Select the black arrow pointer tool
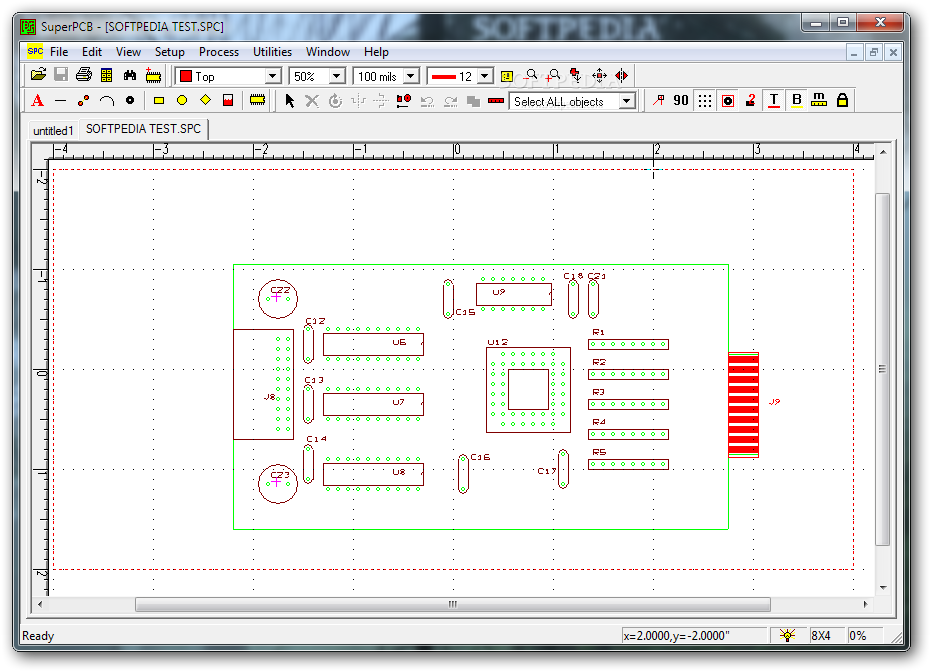This screenshot has width=931, height=672. pyautogui.click(x=289, y=100)
